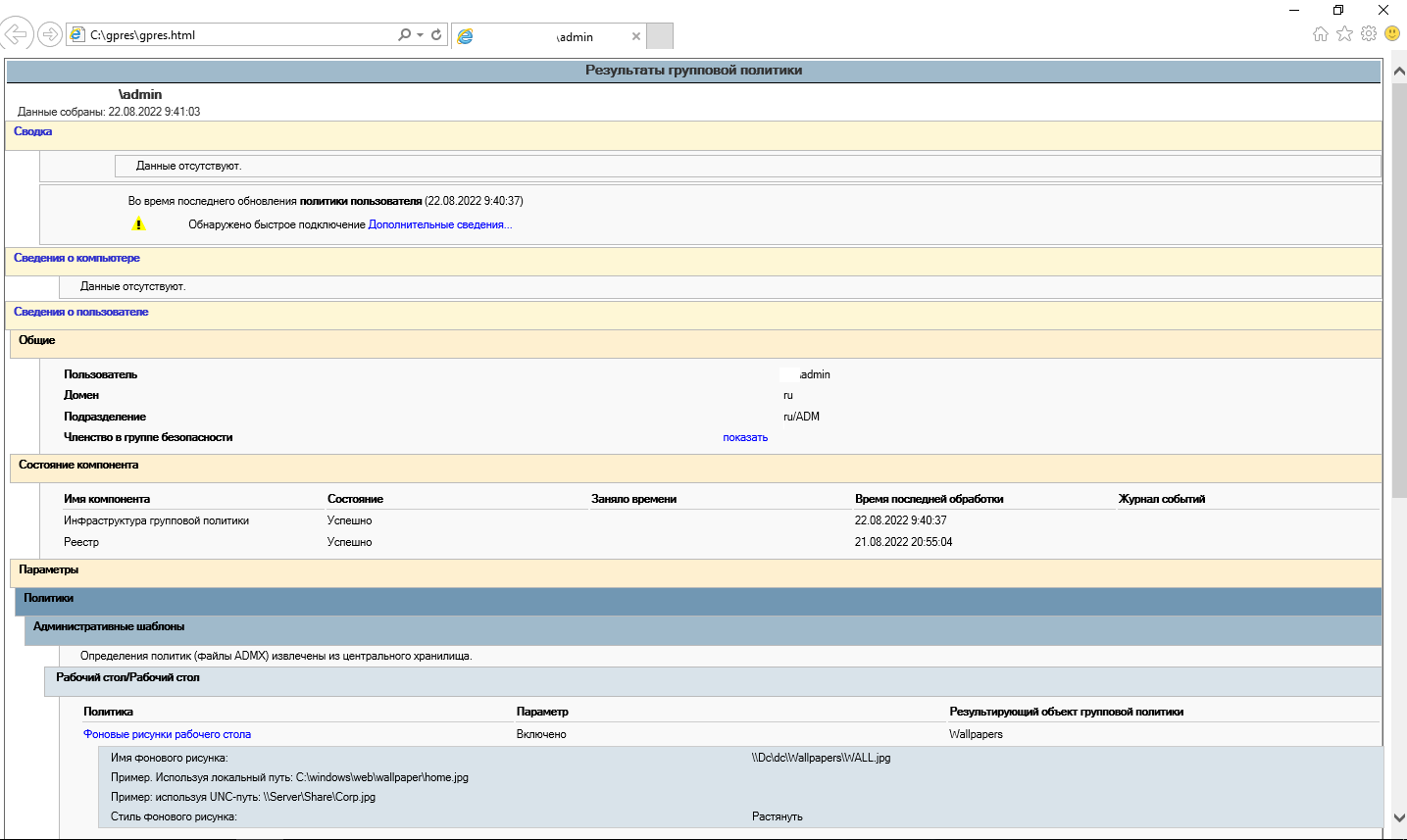Collapse the Сведения о компьютере section
The height and width of the screenshot is (840, 1407).
click(x=76, y=258)
